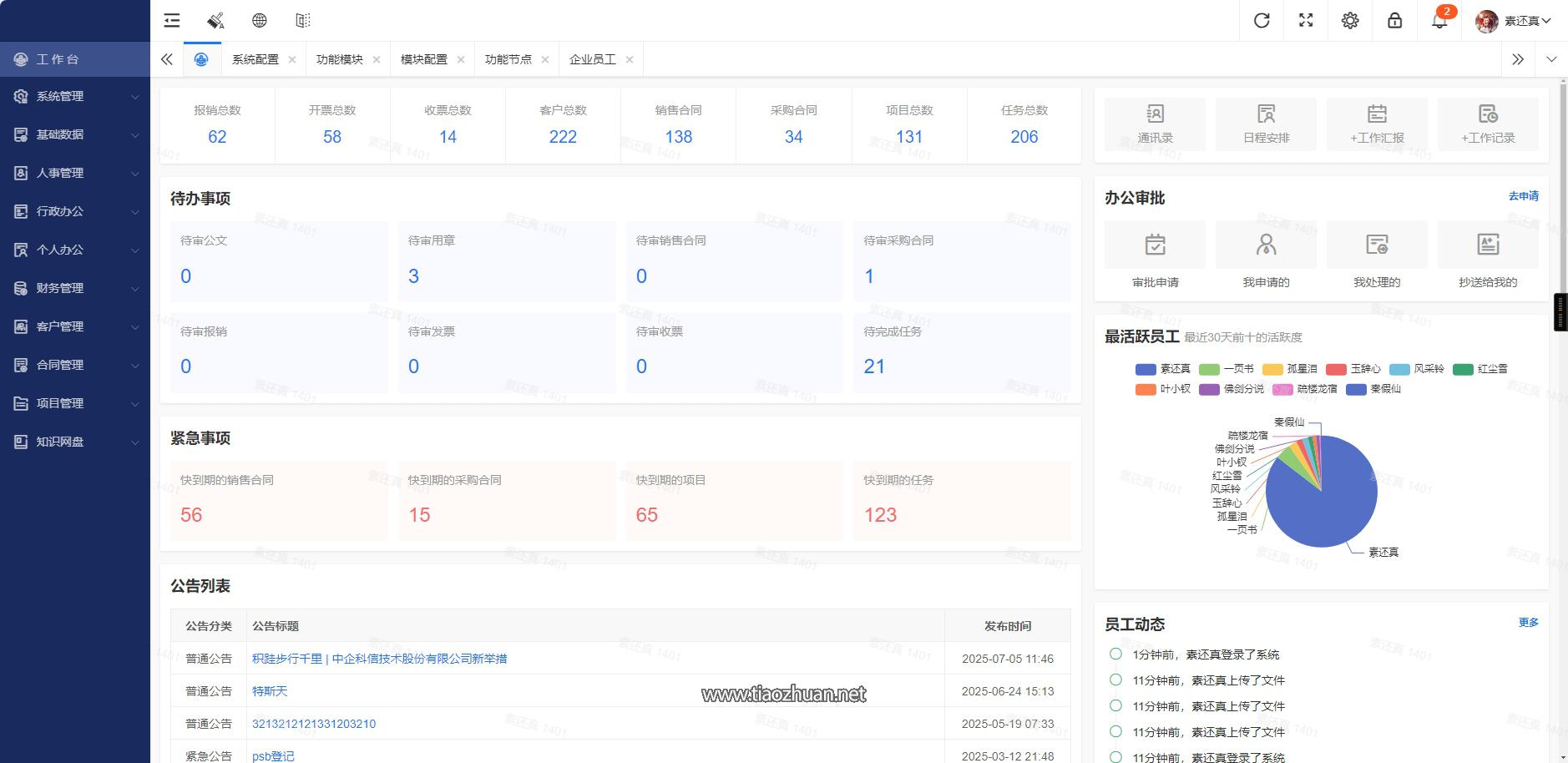Open the 特斯天 announcement
1568x763 pixels.
point(270,691)
